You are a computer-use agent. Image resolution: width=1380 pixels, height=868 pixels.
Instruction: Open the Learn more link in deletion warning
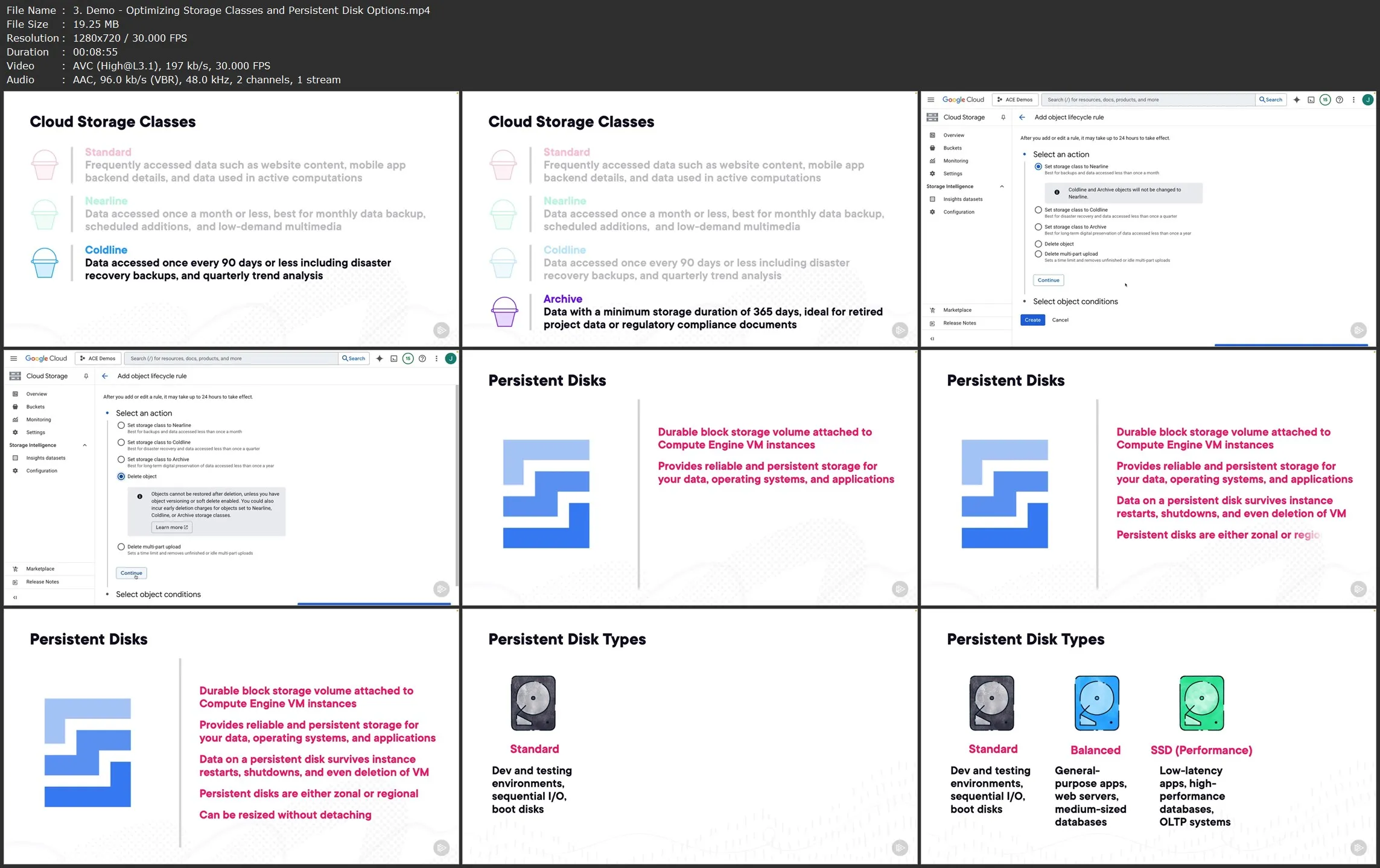tap(172, 528)
